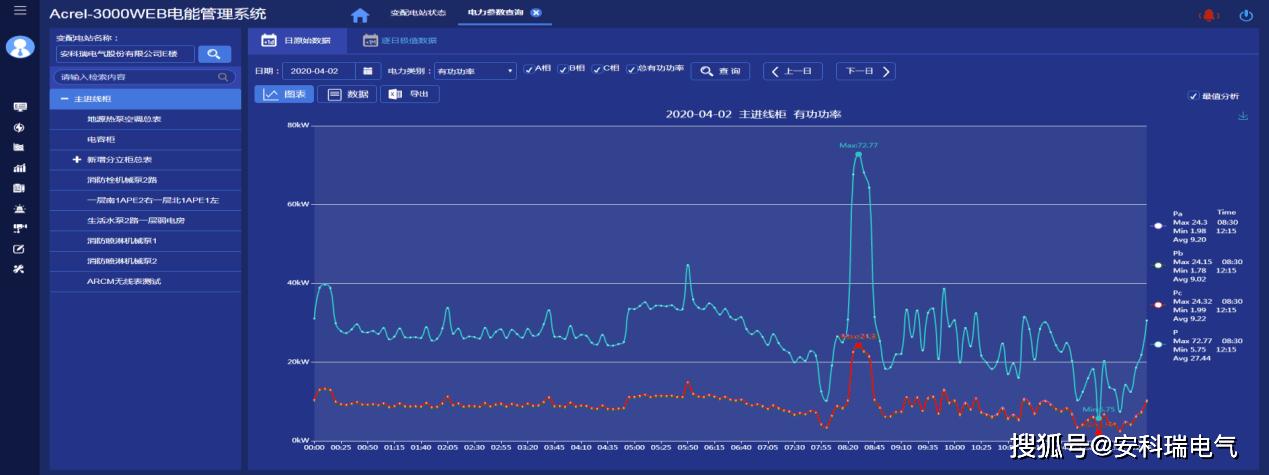Click the magnifier in the tree search box
Screen dimensions: 1269x475
coord(223,77)
